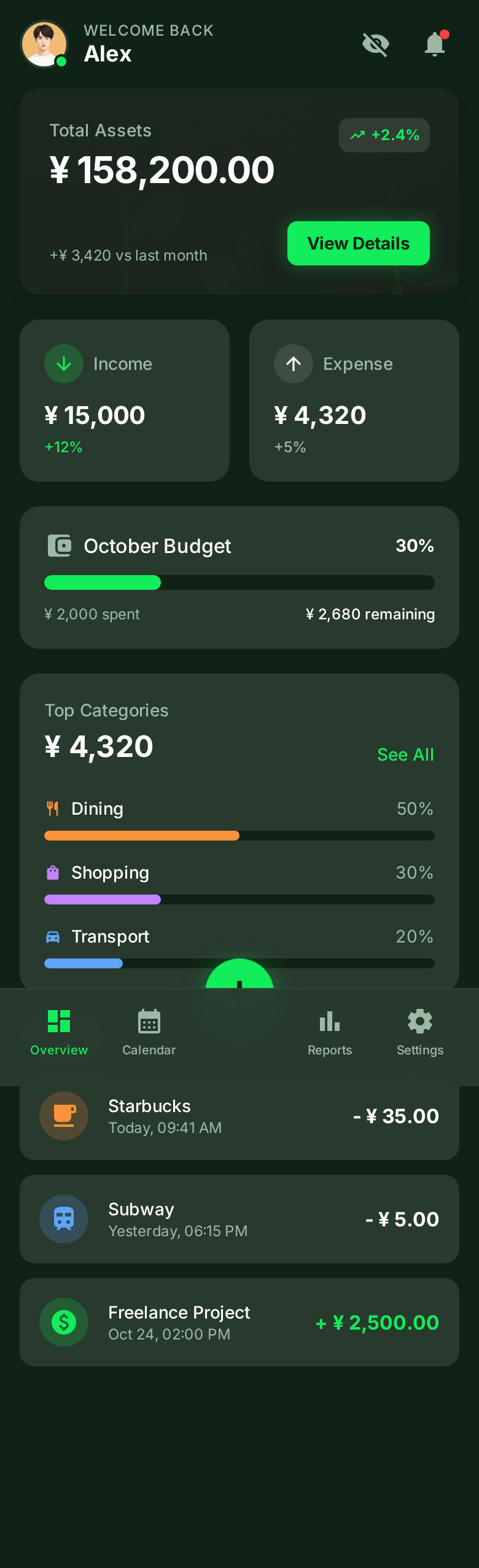Screen dimensions: 479x1568
Task: Tap the Income down-arrow icon
Action: (x=64, y=364)
